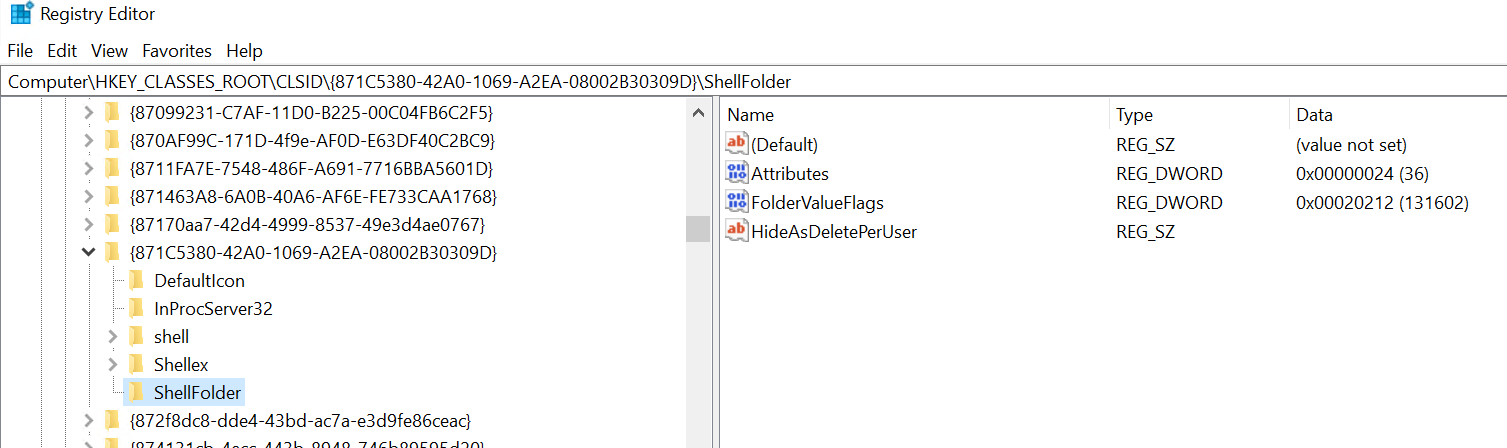Click the Registry Editor app icon

[x=21, y=15]
